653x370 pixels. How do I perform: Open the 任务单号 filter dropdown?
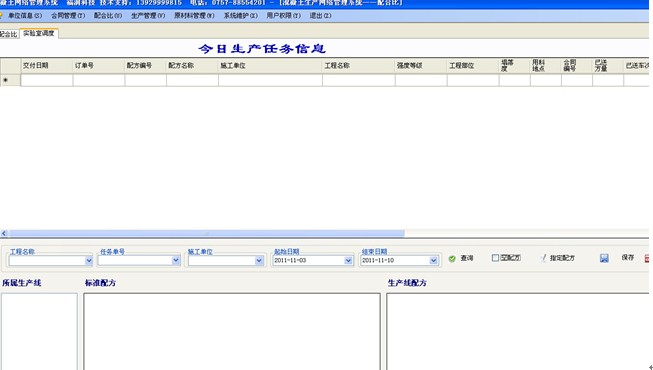tap(176, 260)
